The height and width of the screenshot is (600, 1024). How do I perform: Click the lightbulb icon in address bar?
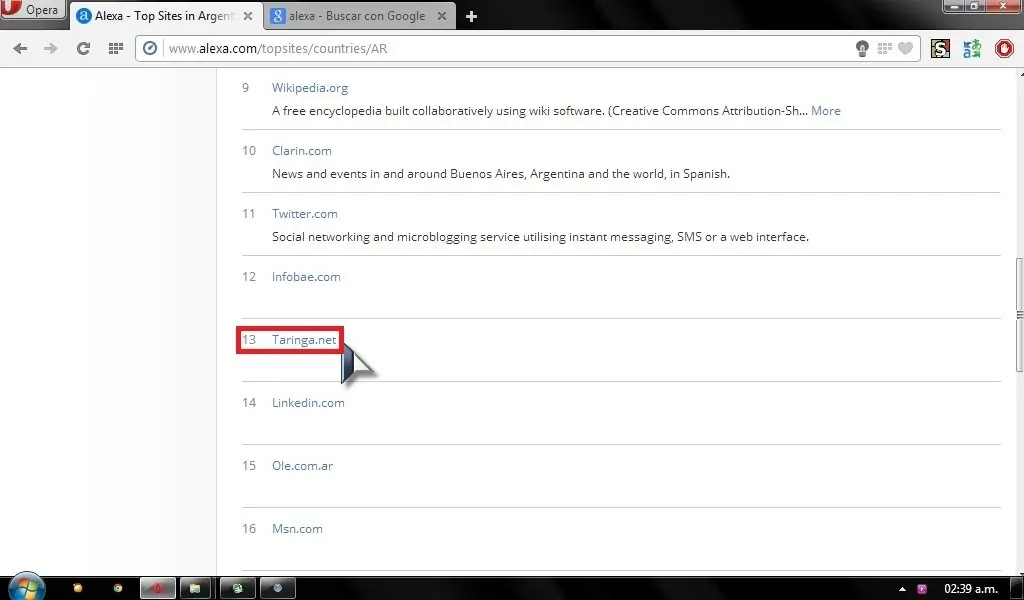pos(862,48)
